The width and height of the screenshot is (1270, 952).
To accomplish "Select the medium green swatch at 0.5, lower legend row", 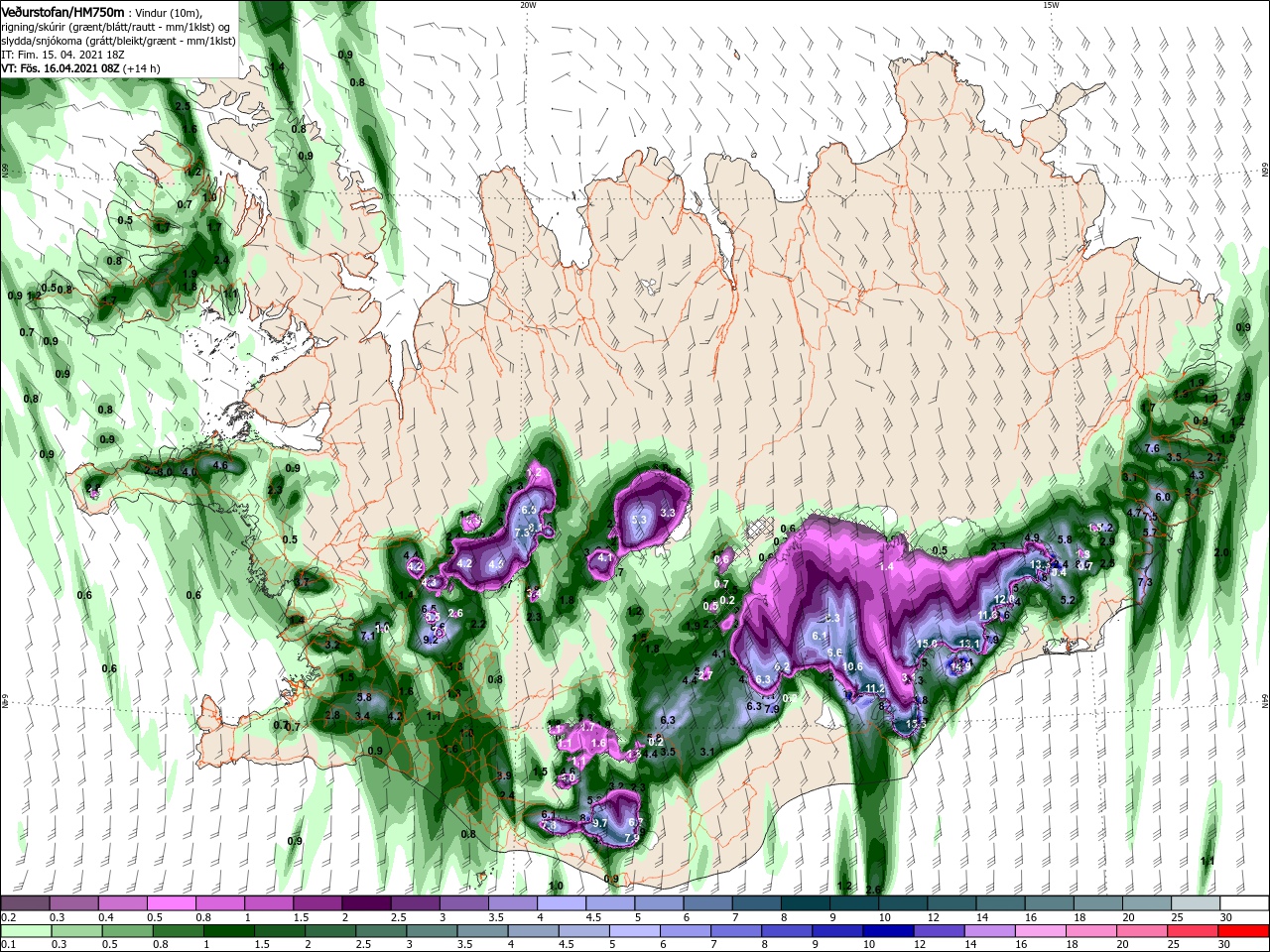I will [x=128, y=931].
